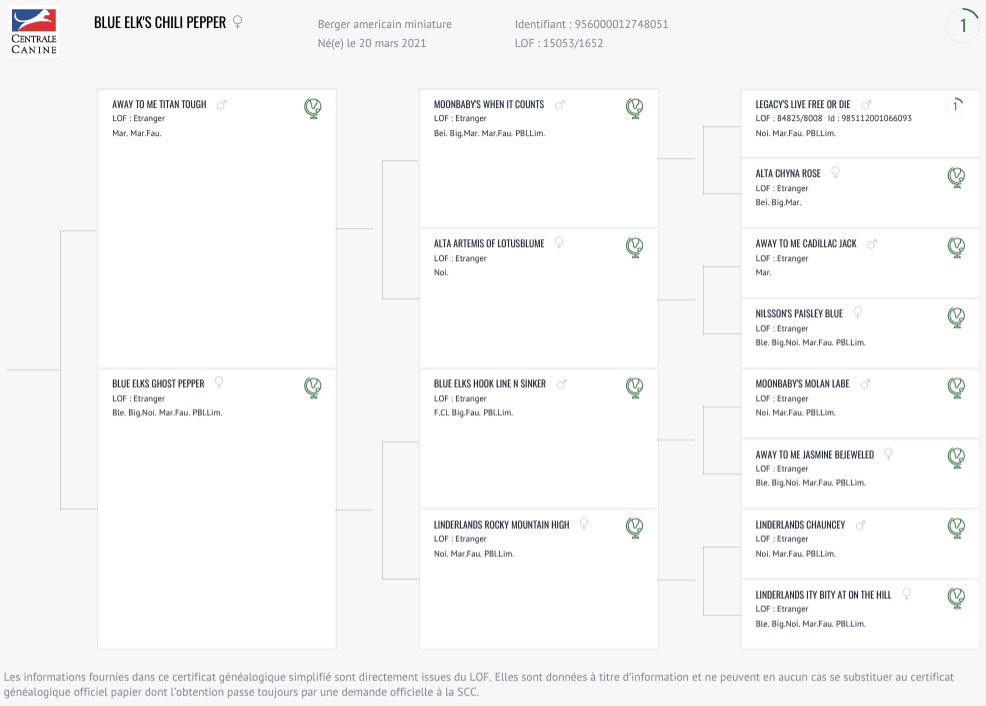
Task: Click the green badge on Blue Elks Hook Line N Sinker
Action: [634, 387]
